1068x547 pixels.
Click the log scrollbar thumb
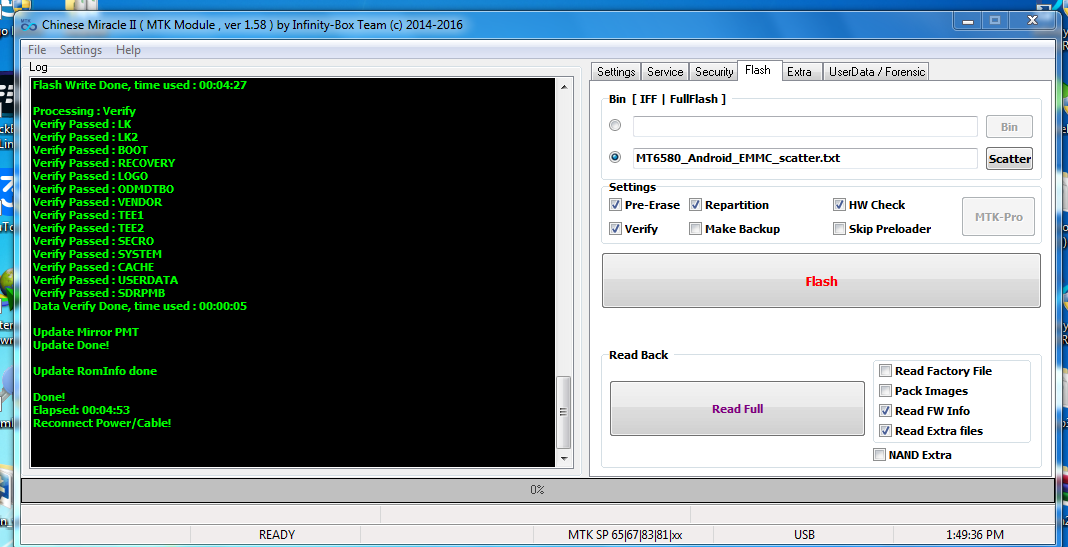(563, 411)
